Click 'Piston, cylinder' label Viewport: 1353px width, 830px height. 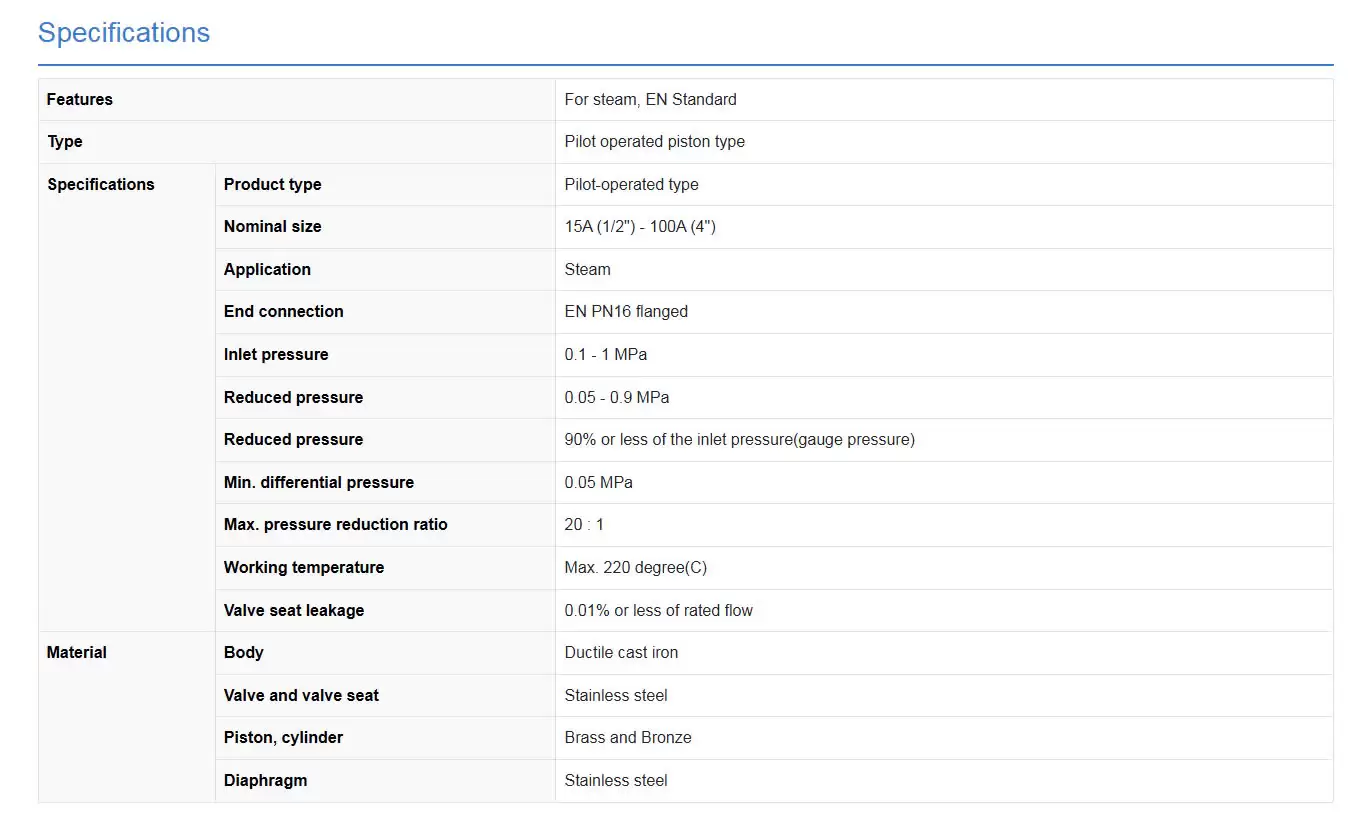283,738
